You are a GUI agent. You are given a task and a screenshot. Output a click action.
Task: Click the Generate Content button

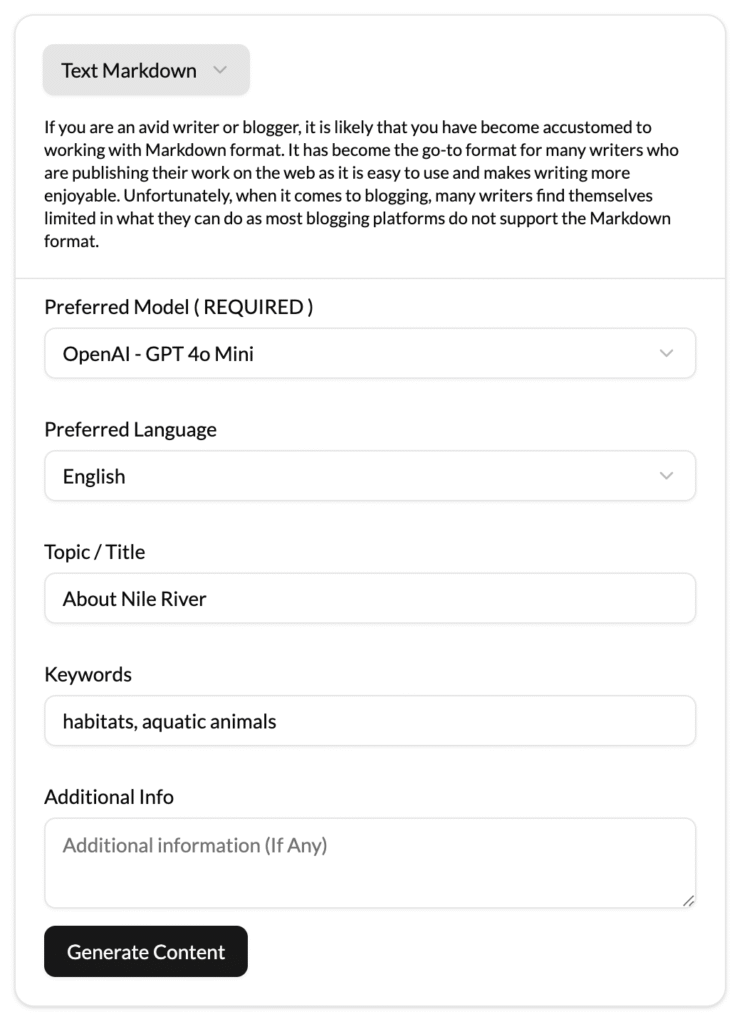coord(146,952)
